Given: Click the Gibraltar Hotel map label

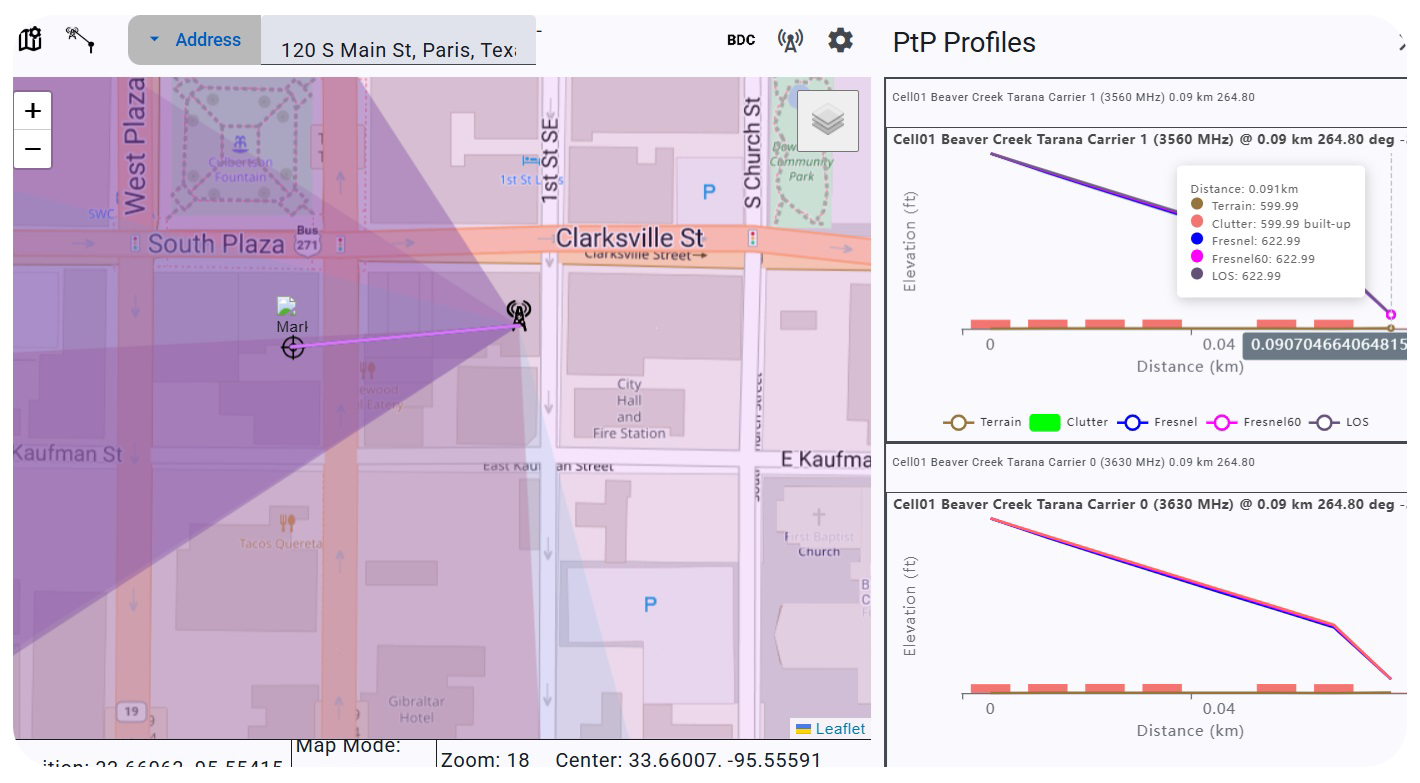Looking at the screenshot, I should point(417,709).
